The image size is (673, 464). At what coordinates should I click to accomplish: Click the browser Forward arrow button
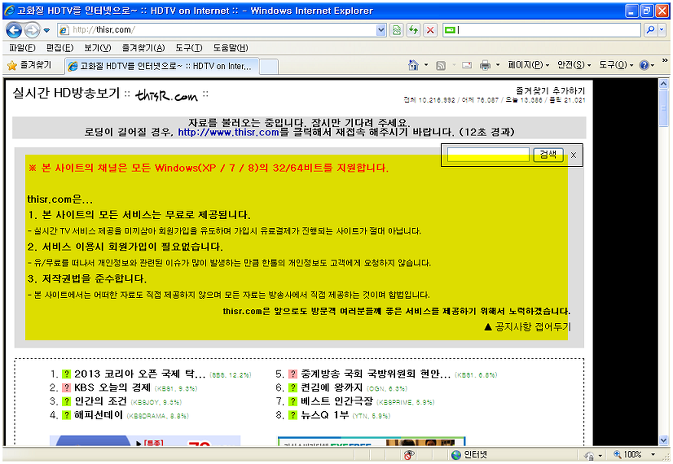click(32, 30)
